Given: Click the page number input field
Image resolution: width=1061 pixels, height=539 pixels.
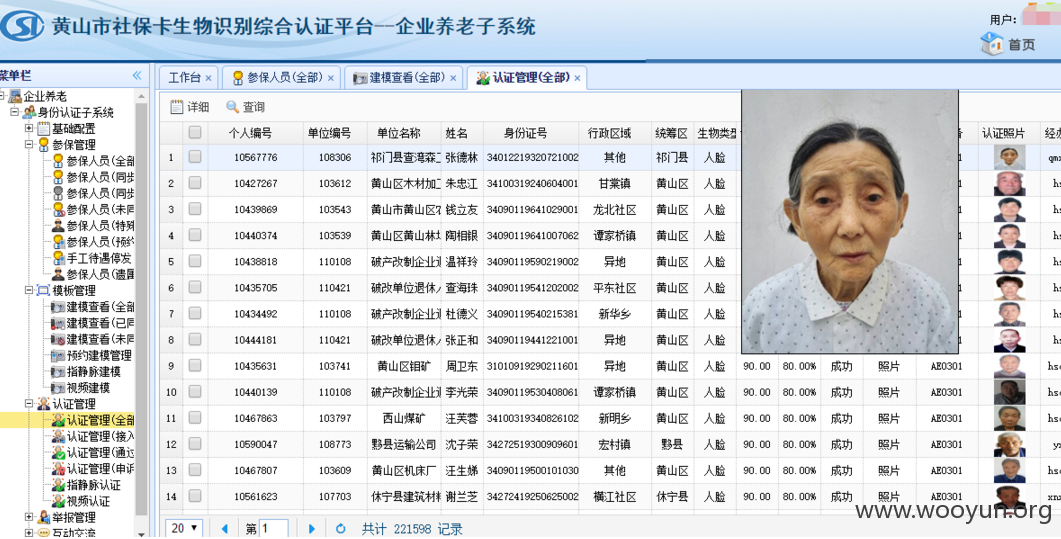Looking at the screenshot, I should (x=274, y=528).
